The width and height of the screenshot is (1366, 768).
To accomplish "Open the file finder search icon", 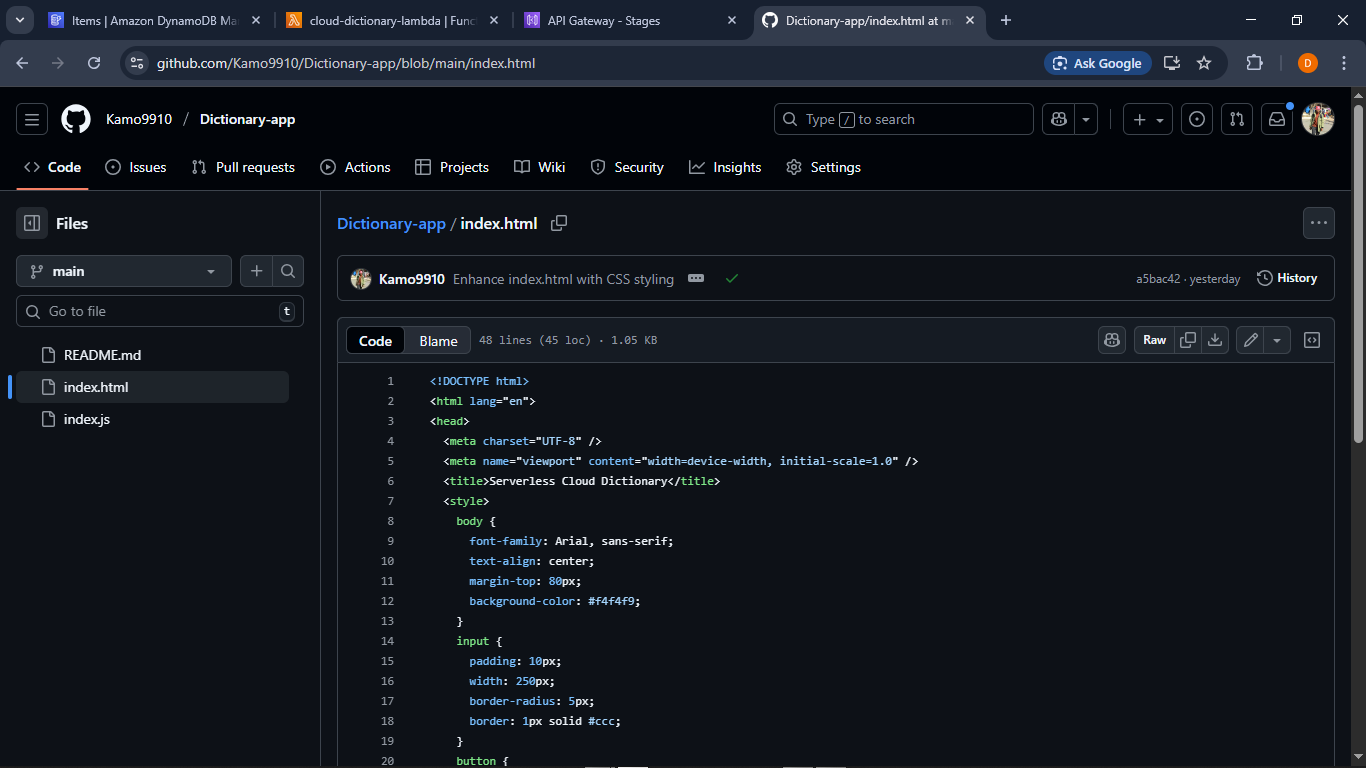I will pos(287,271).
